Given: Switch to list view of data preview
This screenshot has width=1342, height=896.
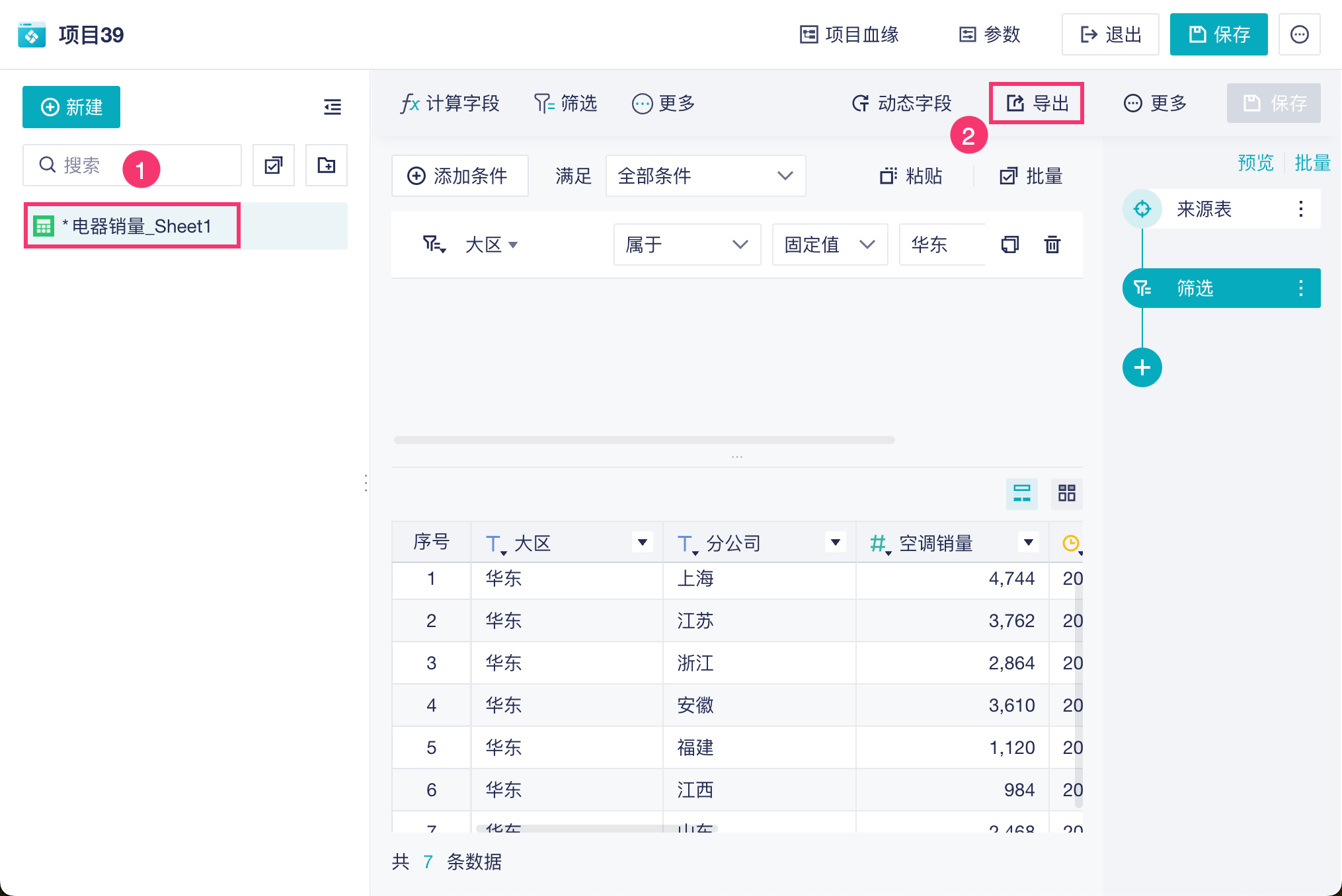Looking at the screenshot, I should (1021, 493).
